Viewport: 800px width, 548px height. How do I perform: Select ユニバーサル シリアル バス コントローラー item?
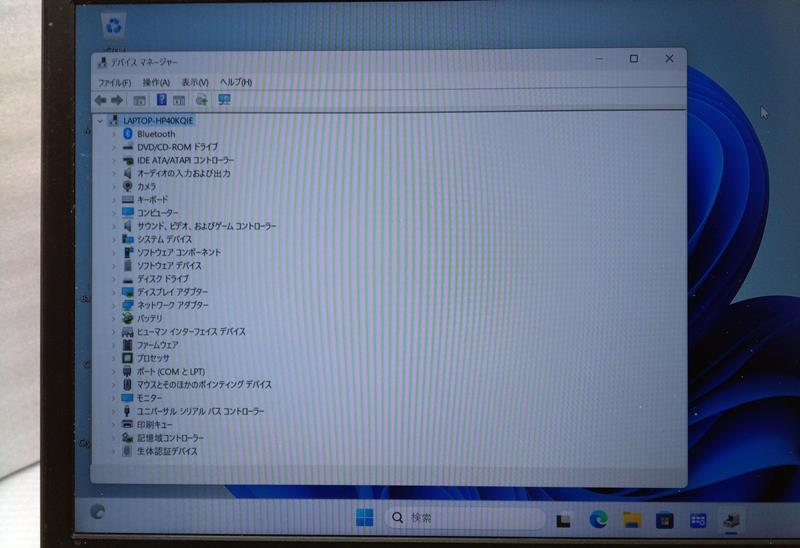200,411
